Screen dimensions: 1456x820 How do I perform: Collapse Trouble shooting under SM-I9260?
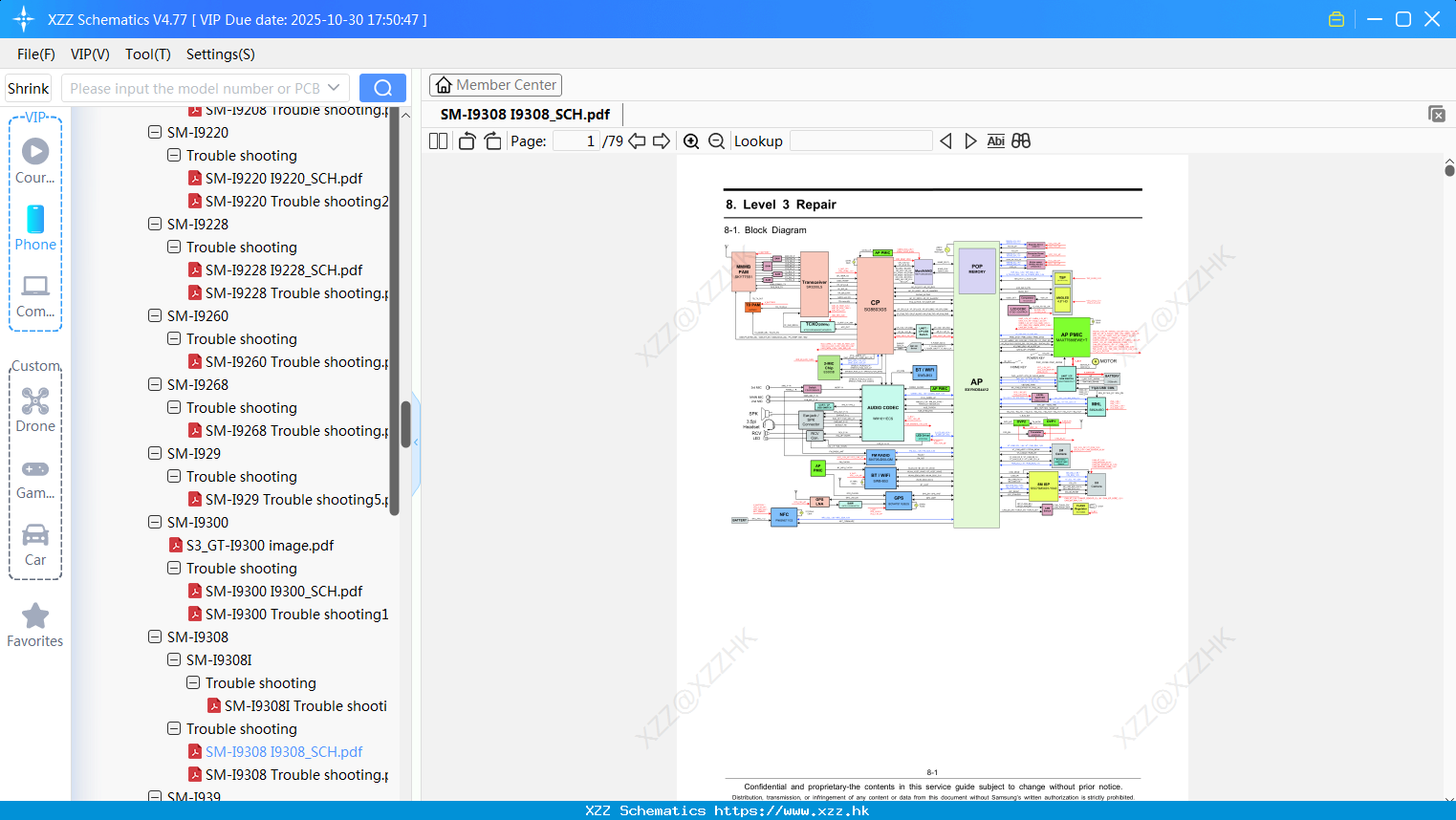[174, 338]
